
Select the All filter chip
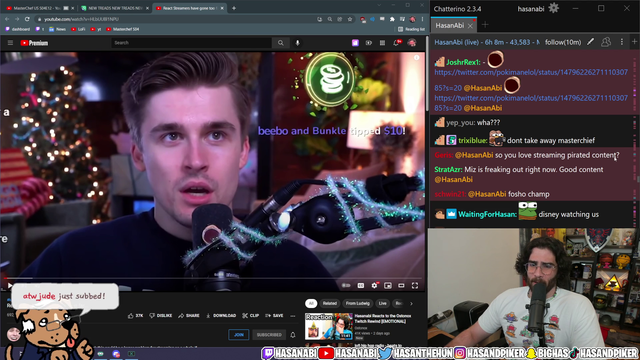tap(311, 303)
